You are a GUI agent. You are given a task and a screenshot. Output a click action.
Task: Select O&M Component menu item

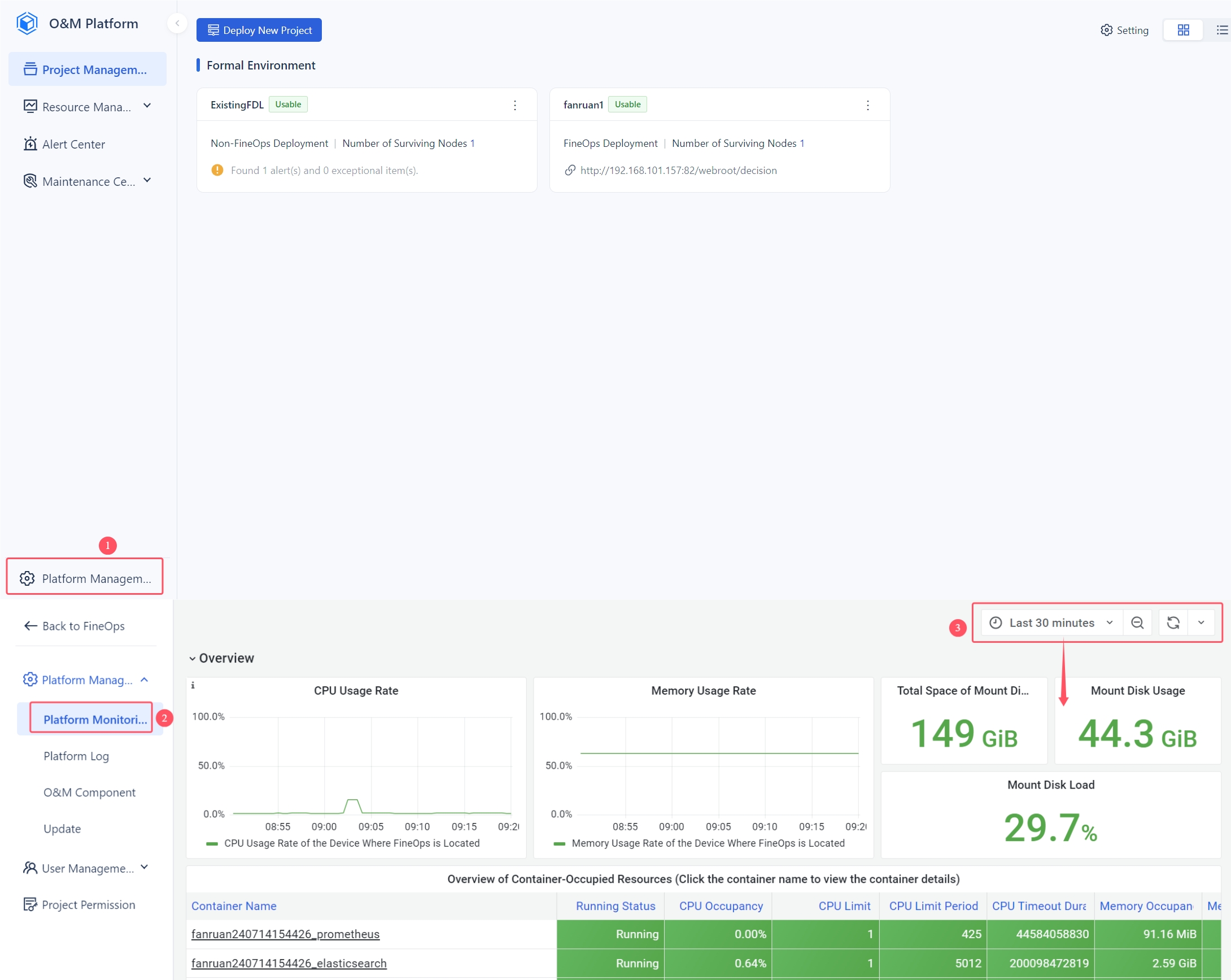89,792
